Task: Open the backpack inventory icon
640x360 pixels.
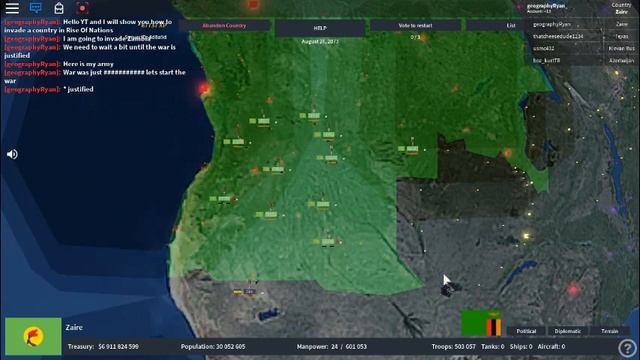Action: point(59,8)
